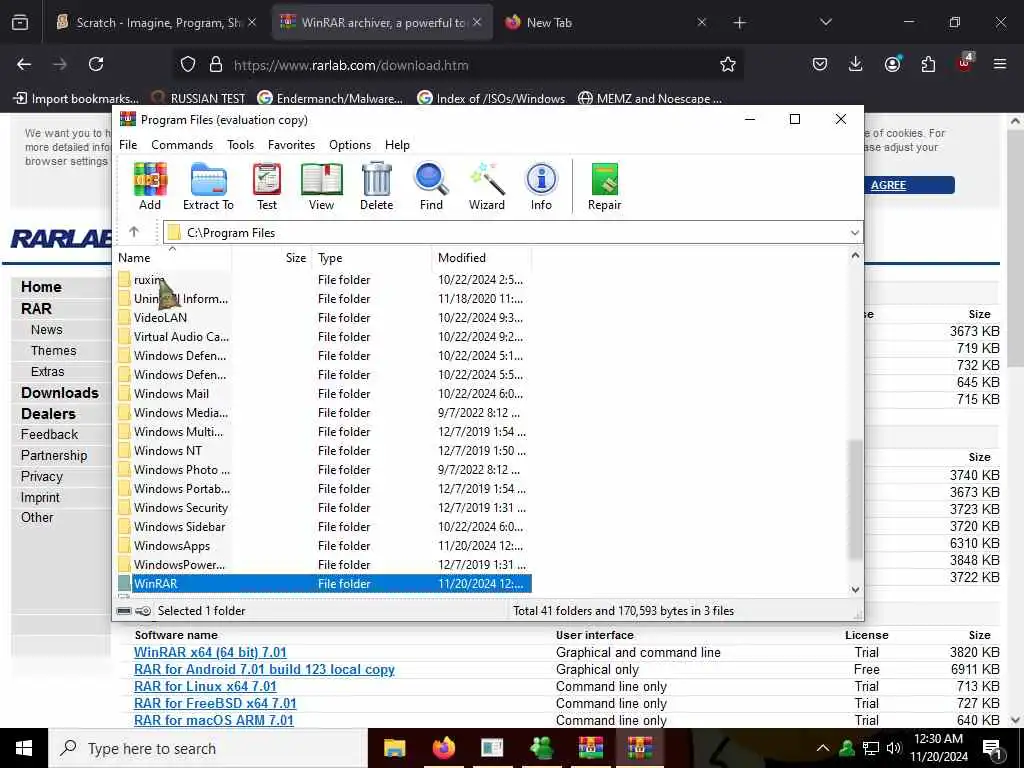1024x768 pixels.
Task: Open Firefox account profile icon
Action: coord(892,64)
